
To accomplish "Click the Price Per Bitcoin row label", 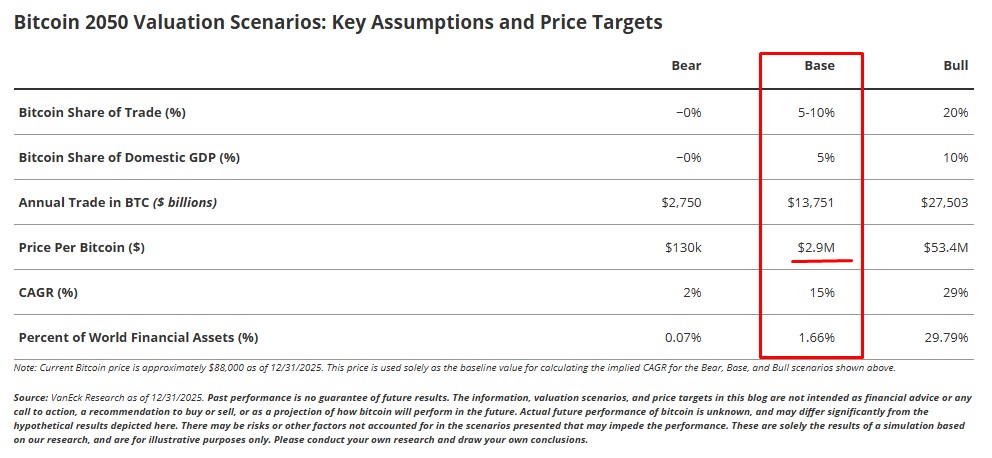I will pos(81,248).
